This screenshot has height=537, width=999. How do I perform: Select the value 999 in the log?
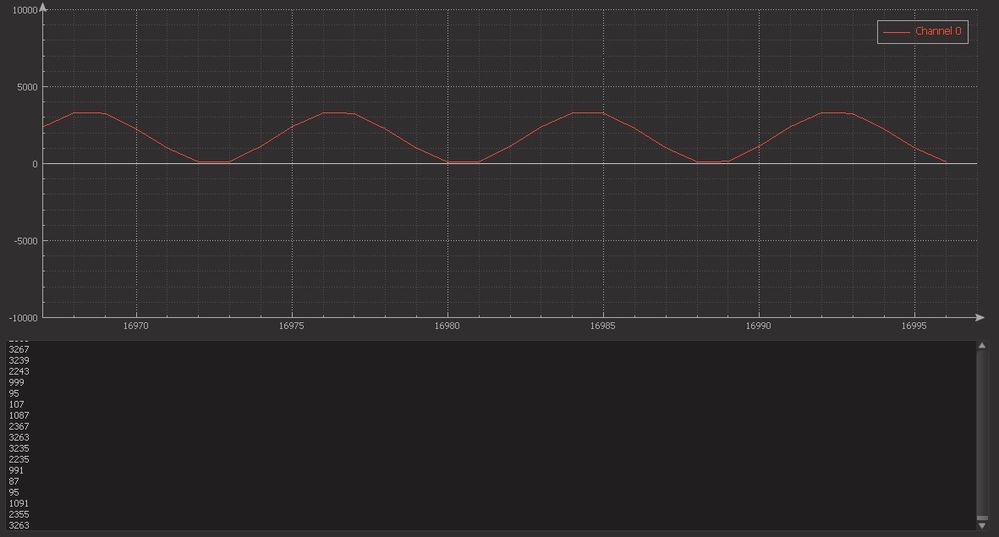pyautogui.click(x=16, y=382)
